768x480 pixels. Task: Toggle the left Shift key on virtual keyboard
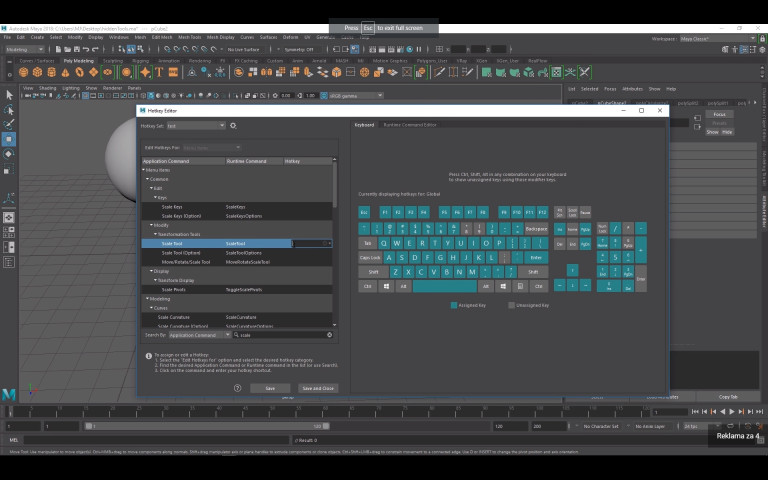(x=373, y=272)
